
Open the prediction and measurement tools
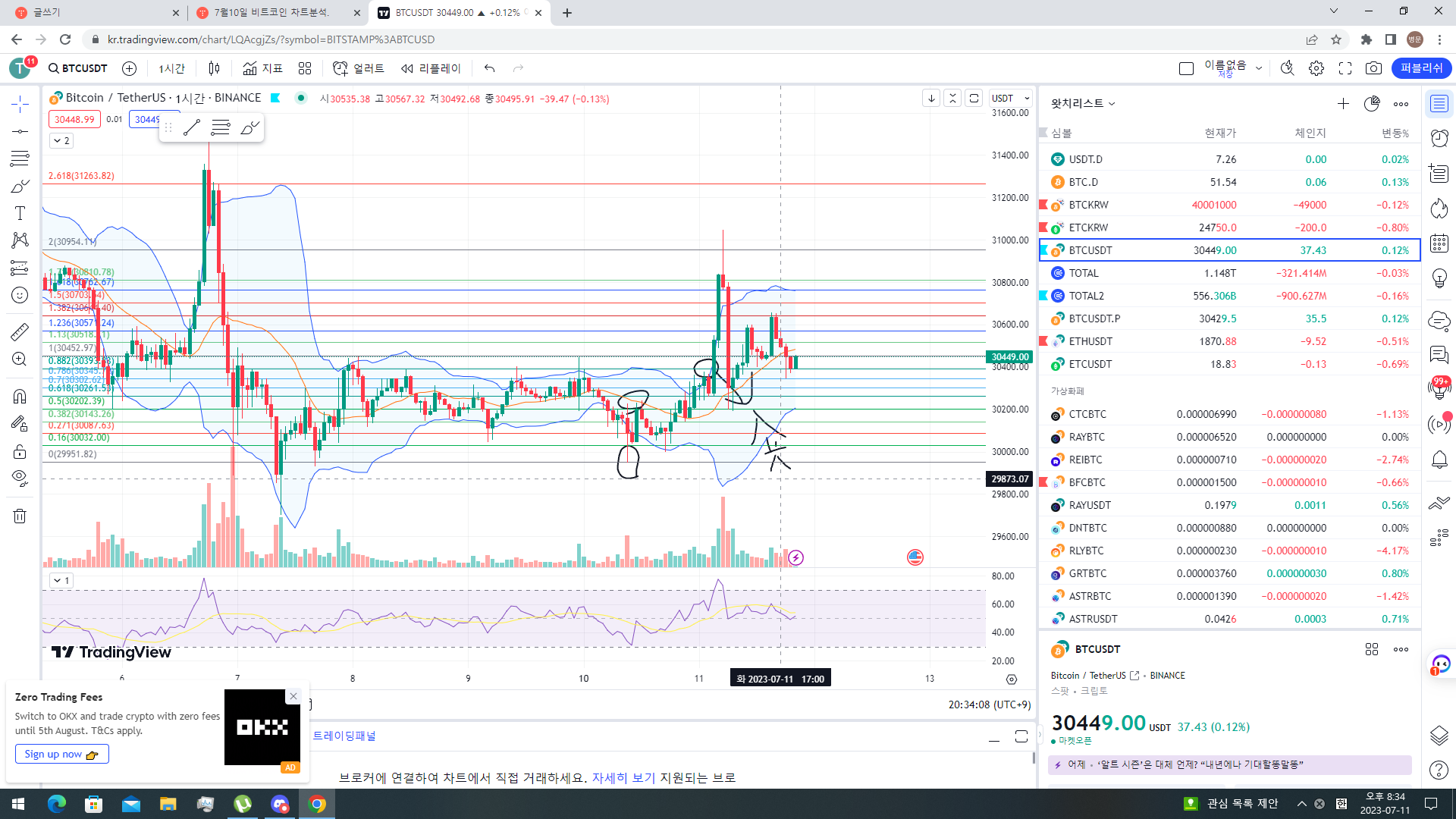pyautogui.click(x=20, y=268)
